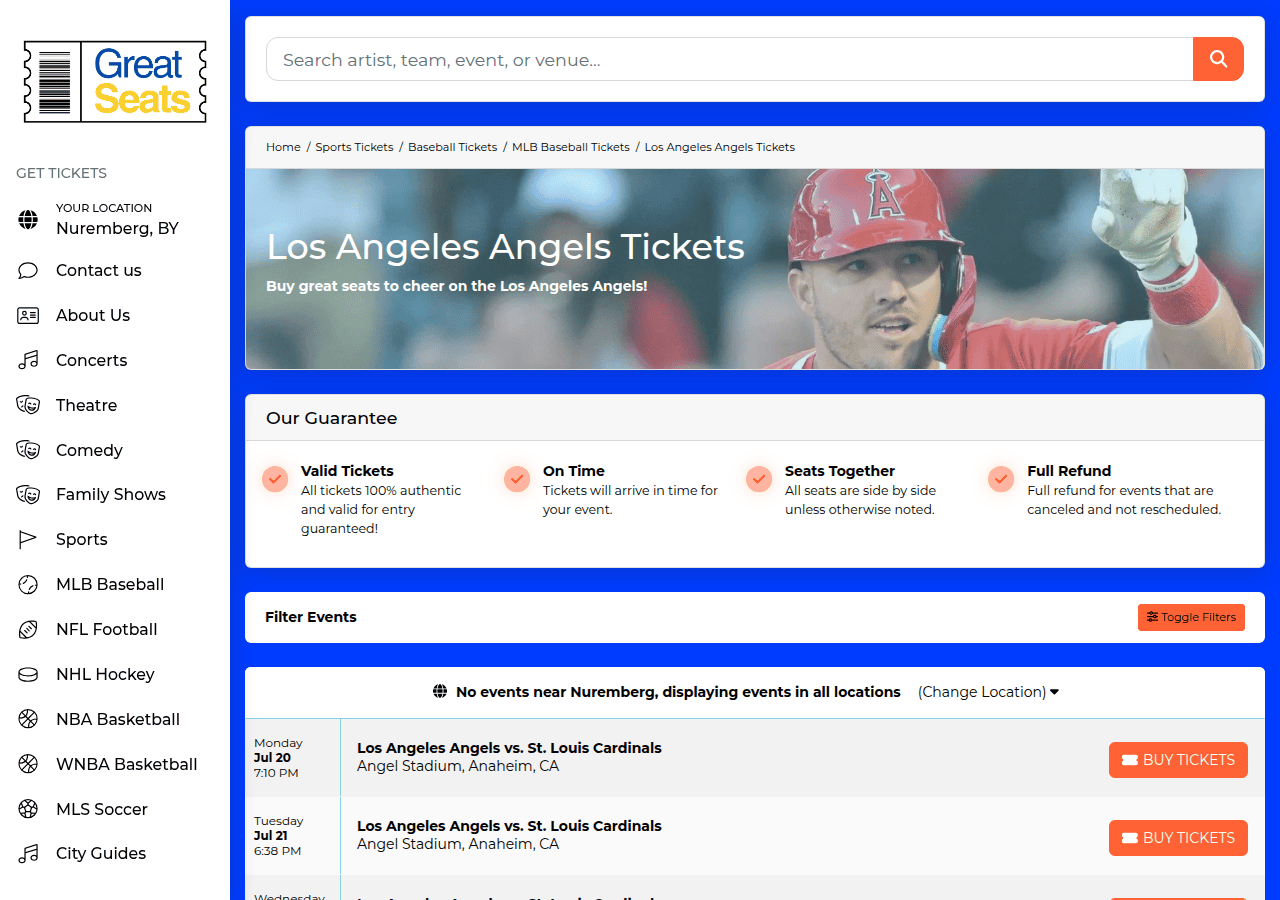This screenshot has width=1280, height=900.
Task: Click the Home breadcrumb link
Action: coord(283,147)
